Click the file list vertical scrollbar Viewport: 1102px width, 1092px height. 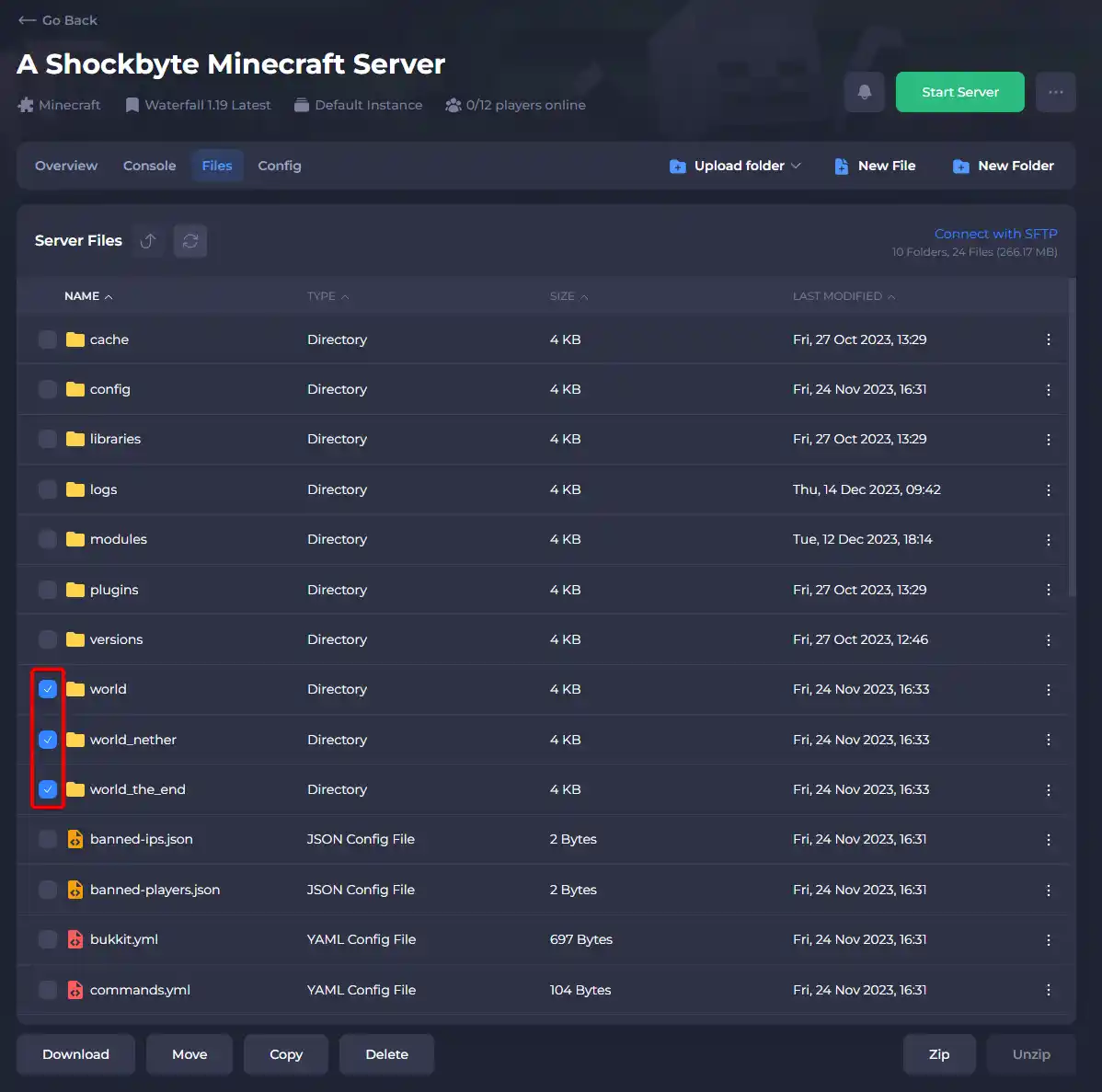tap(1072, 438)
